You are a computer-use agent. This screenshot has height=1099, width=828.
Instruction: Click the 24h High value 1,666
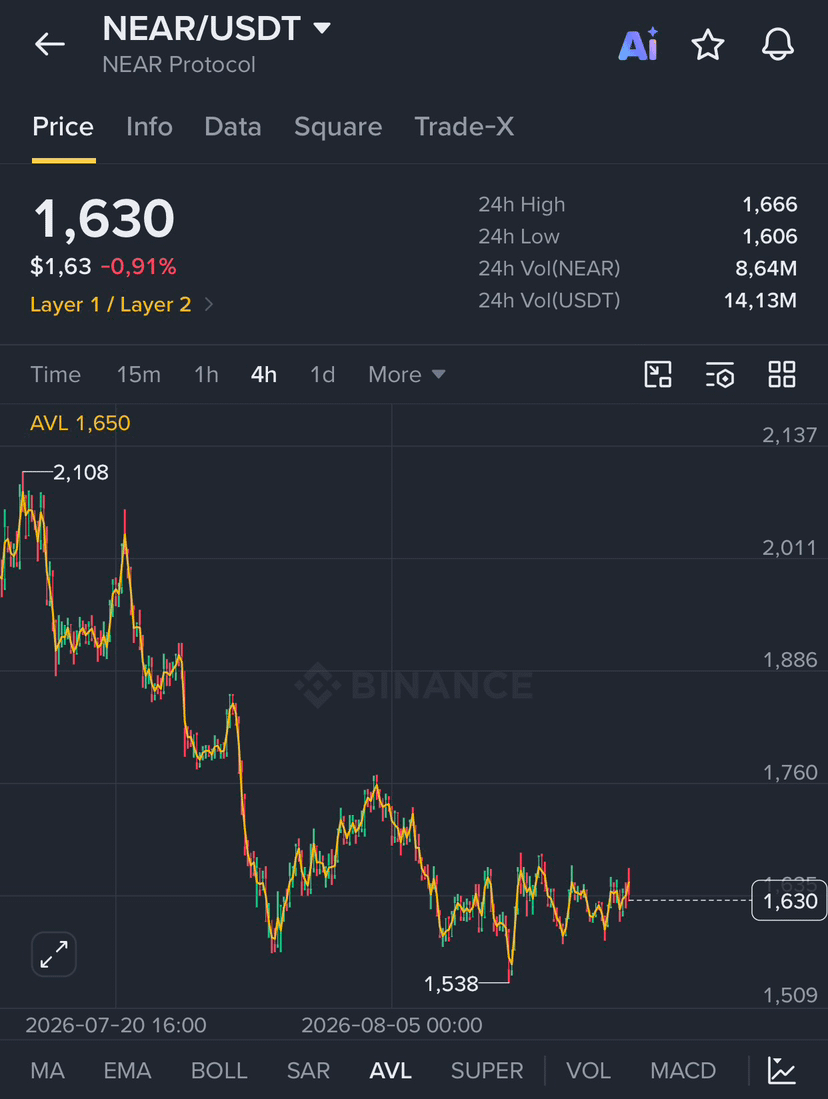click(x=770, y=205)
